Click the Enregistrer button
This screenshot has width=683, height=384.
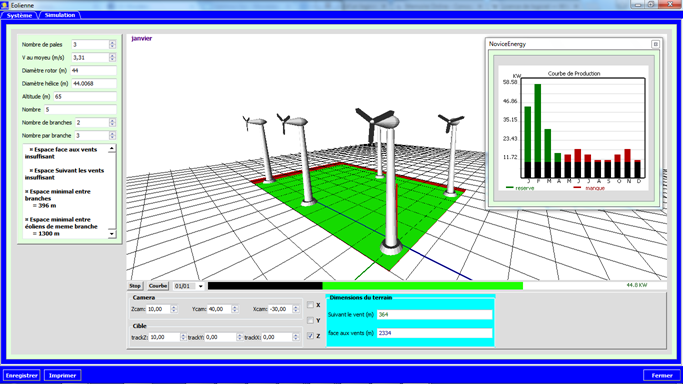(22, 375)
